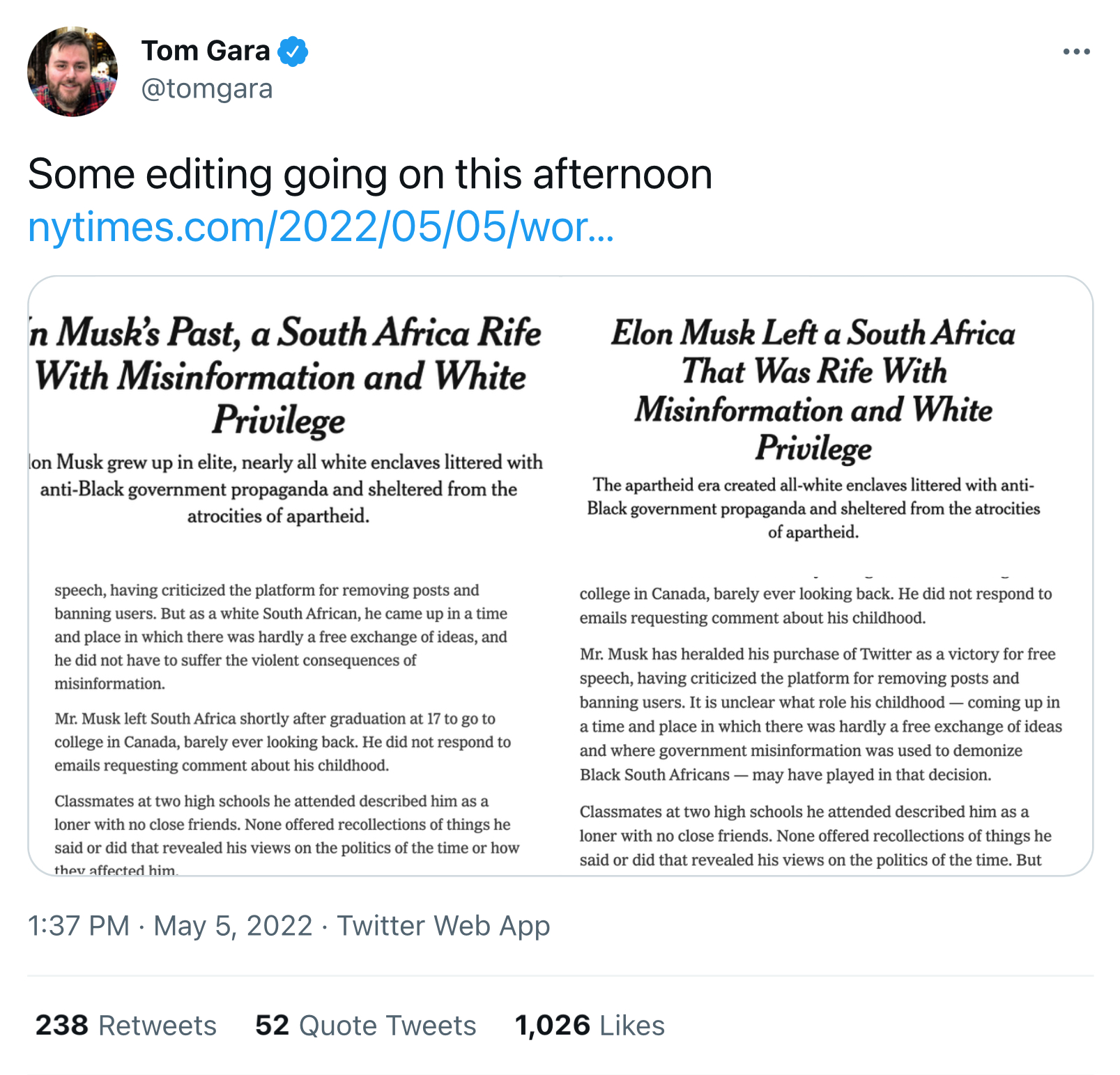
Task: Click right image paragraph 'Mr. Musk has heralded'
Action: pos(820,713)
